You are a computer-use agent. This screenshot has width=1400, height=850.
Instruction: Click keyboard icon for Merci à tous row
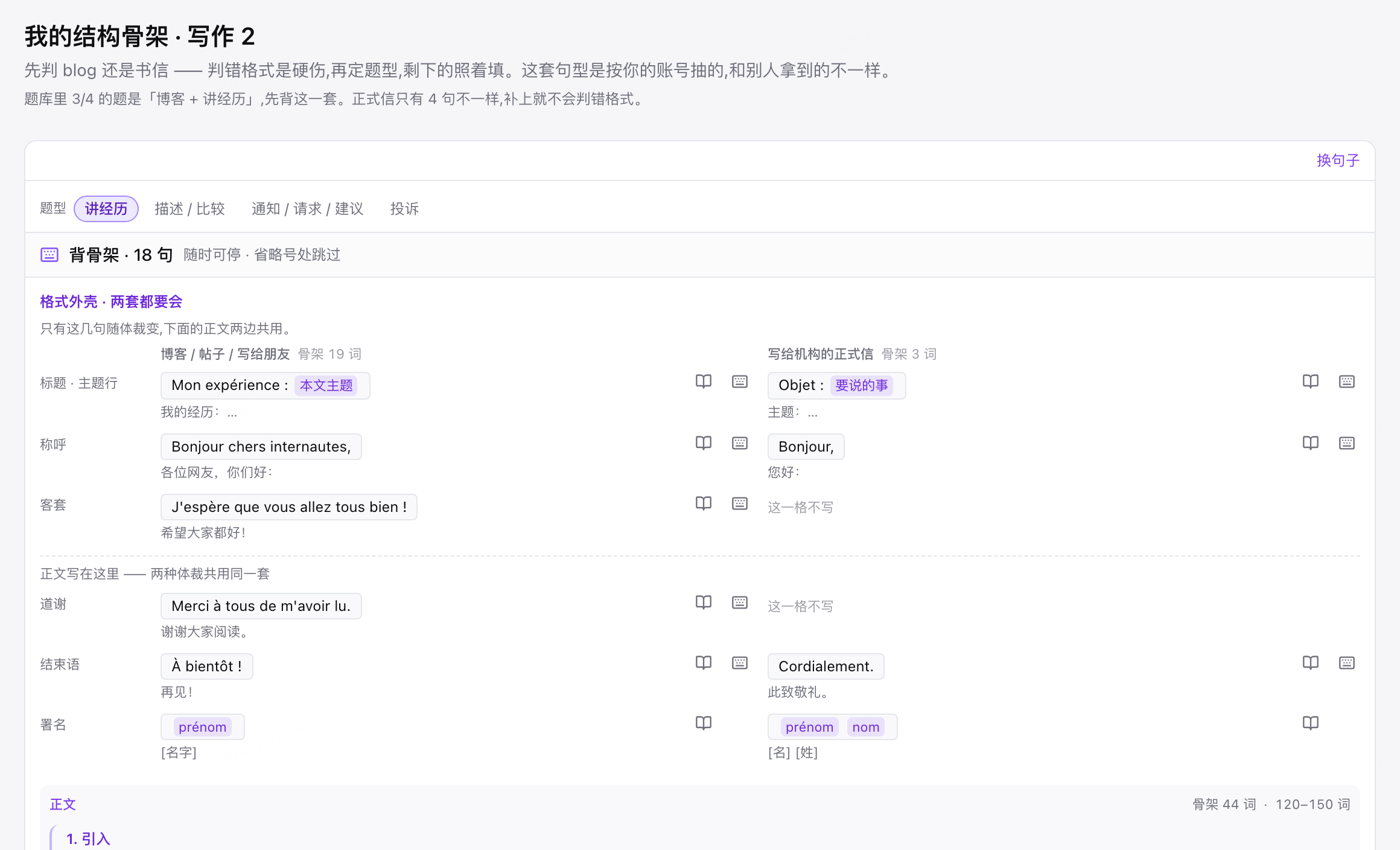pyautogui.click(x=740, y=602)
